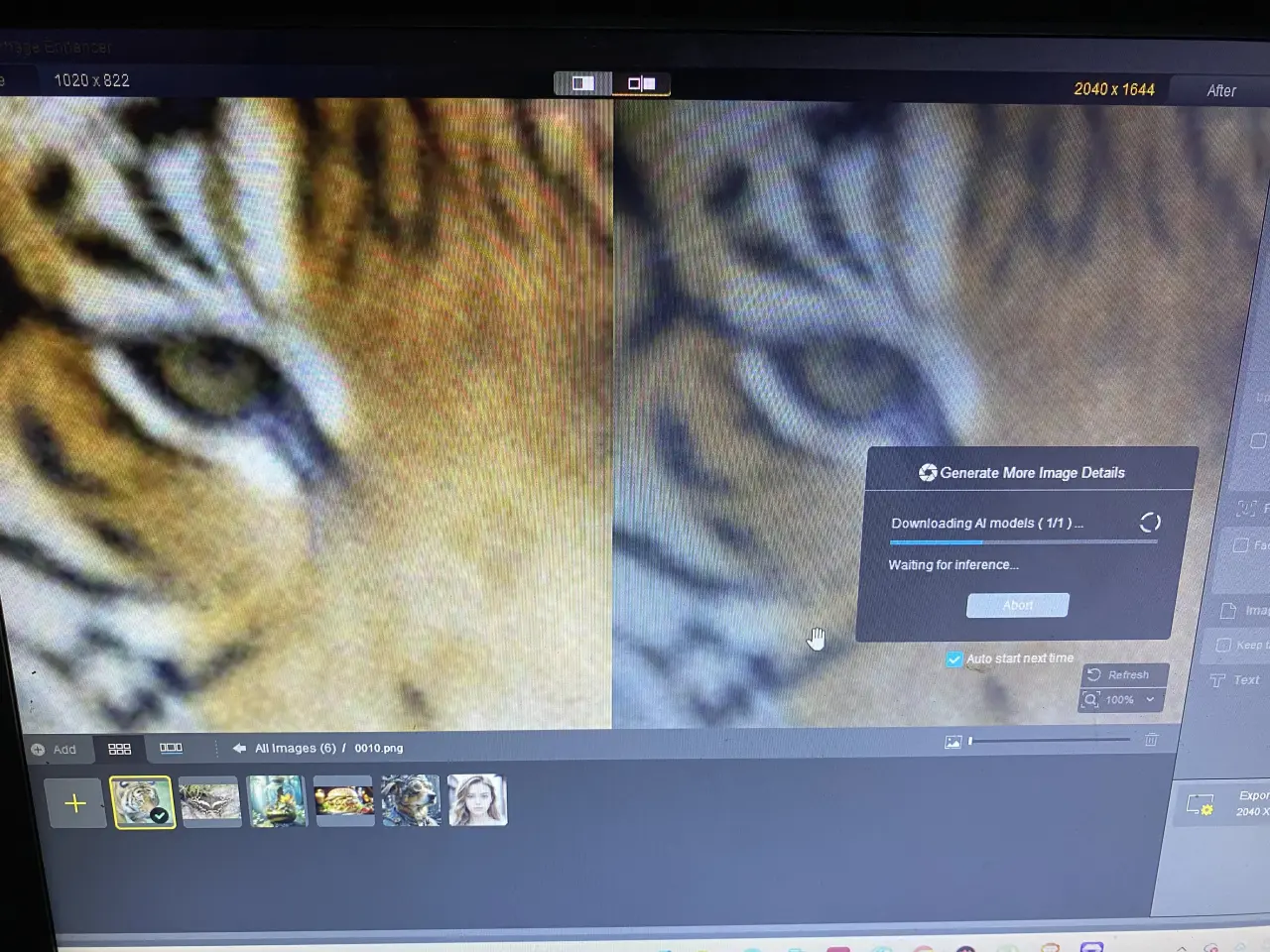Click the 0010.png file name
This screenshot has height=952, width=1270.
pyautogui.click(x=379, y=748)
